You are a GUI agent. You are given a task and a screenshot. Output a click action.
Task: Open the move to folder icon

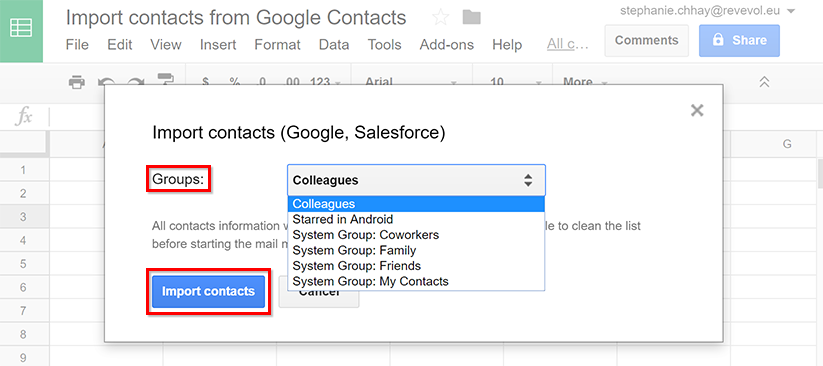(471, 18)
